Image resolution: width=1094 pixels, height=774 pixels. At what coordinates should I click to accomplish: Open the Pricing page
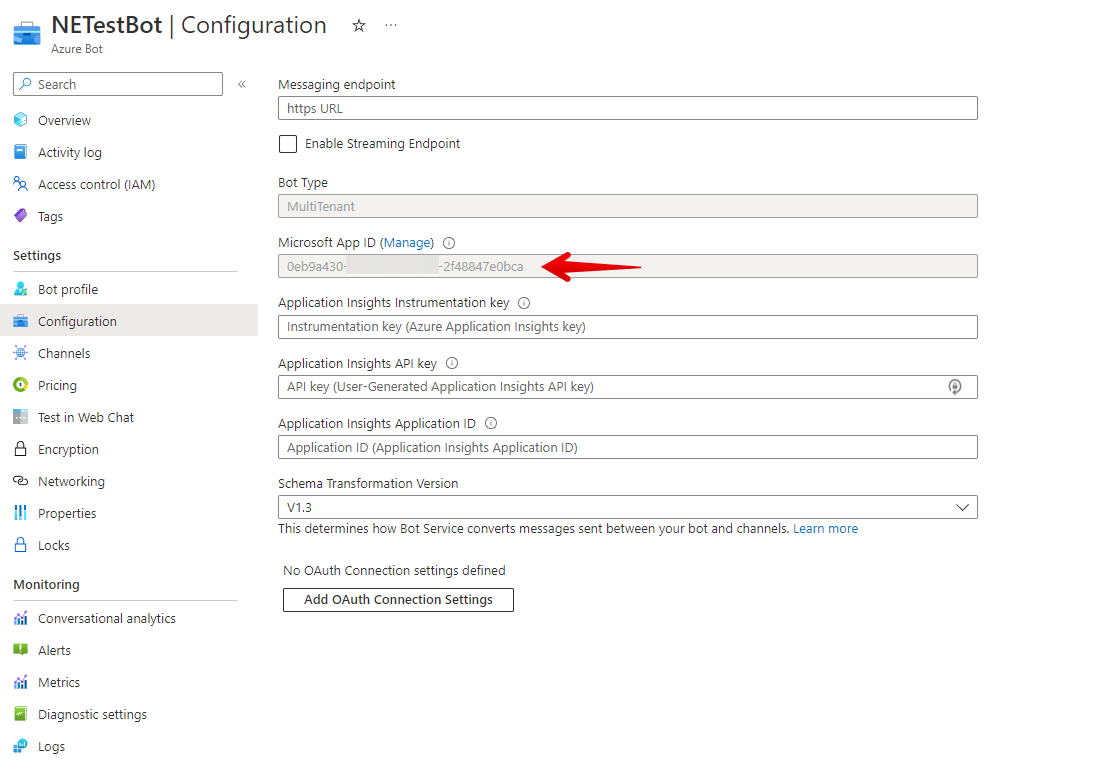(x=57, y=385)
